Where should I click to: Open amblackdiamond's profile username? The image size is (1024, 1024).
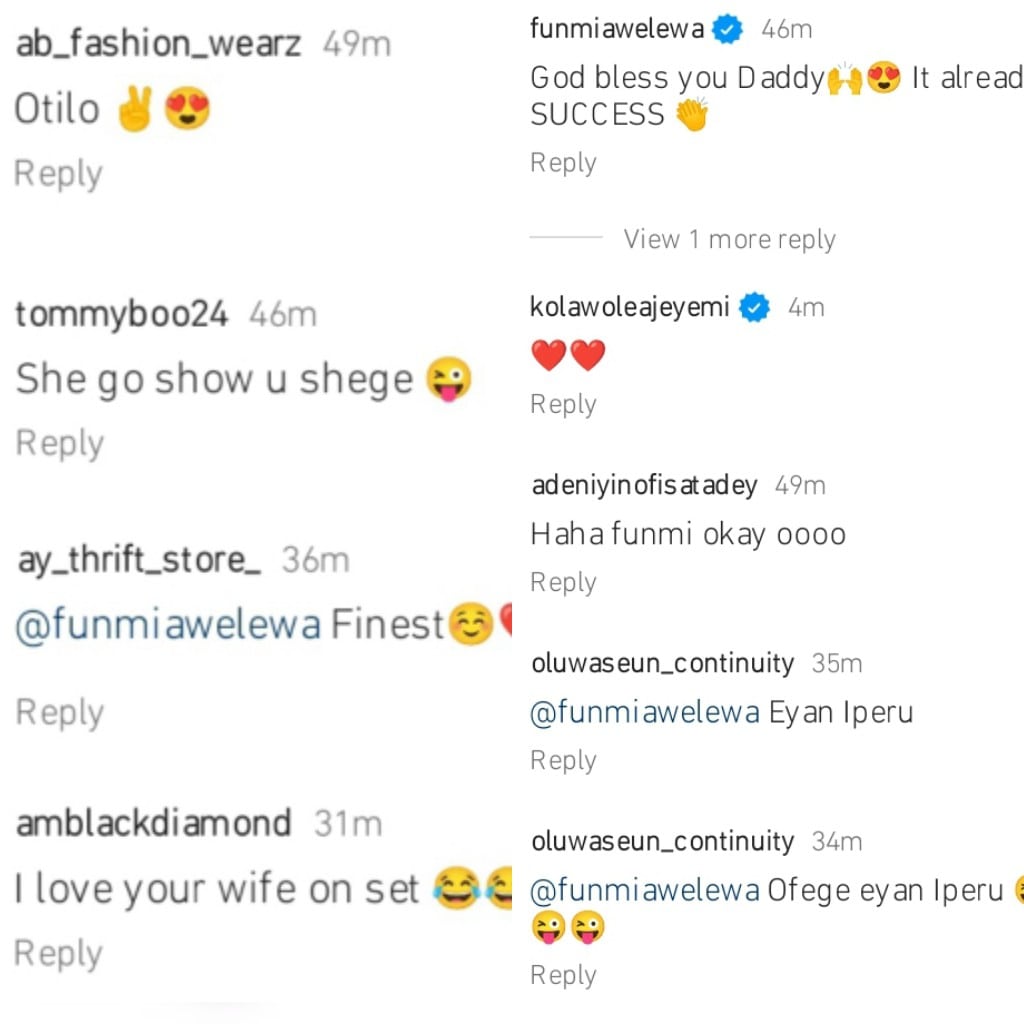155,824
